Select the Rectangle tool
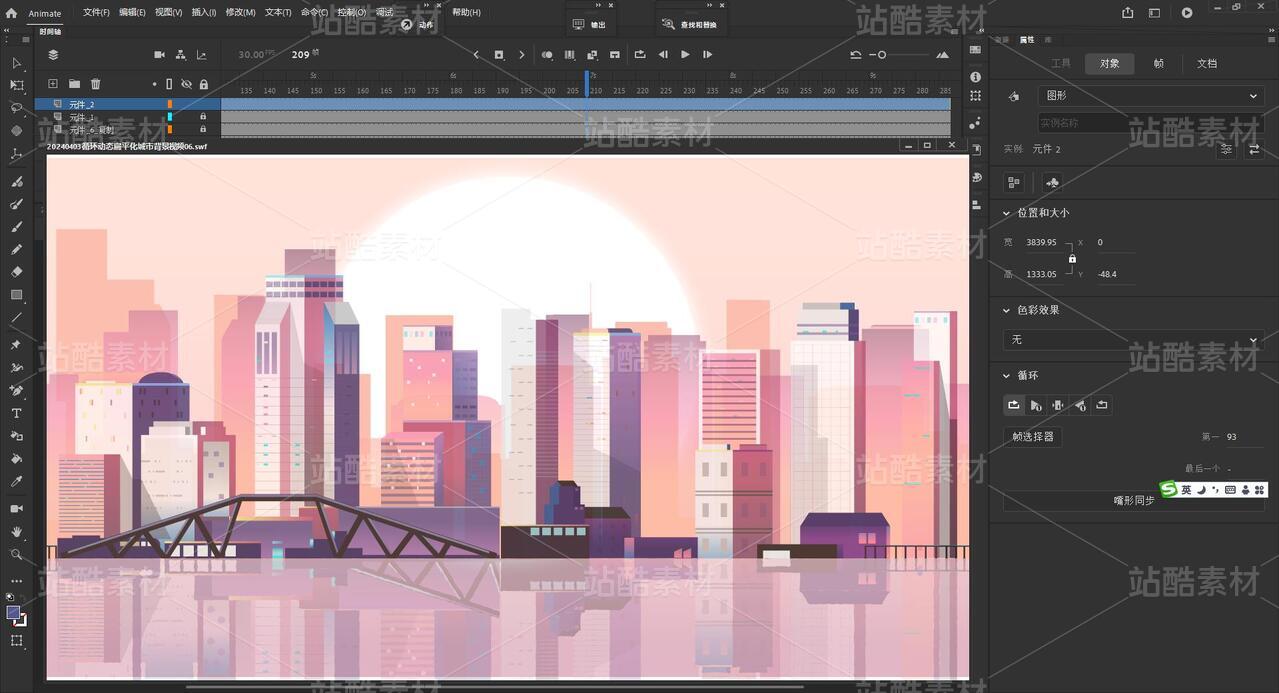Image resolution: width=1279 pixels, height=693 pixels. click(x=16, y=295)
